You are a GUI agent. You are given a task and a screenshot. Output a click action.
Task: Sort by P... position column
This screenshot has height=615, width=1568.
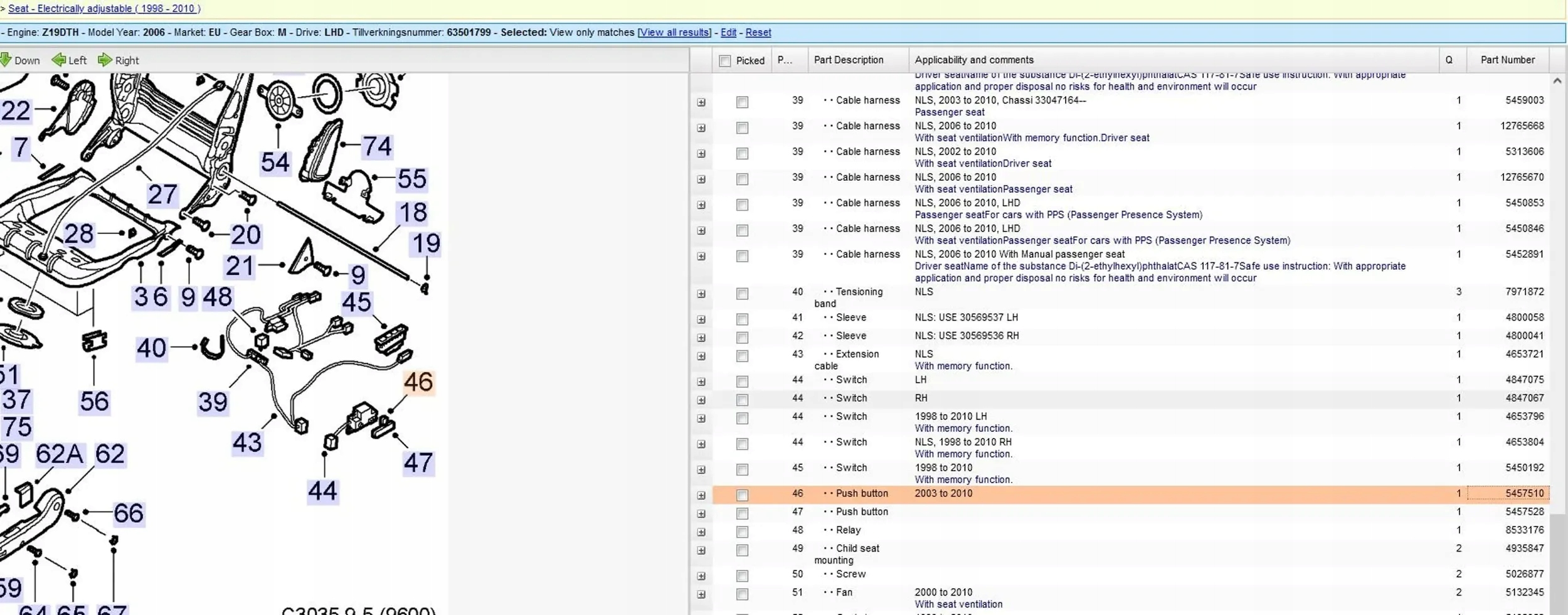(790, 60)
